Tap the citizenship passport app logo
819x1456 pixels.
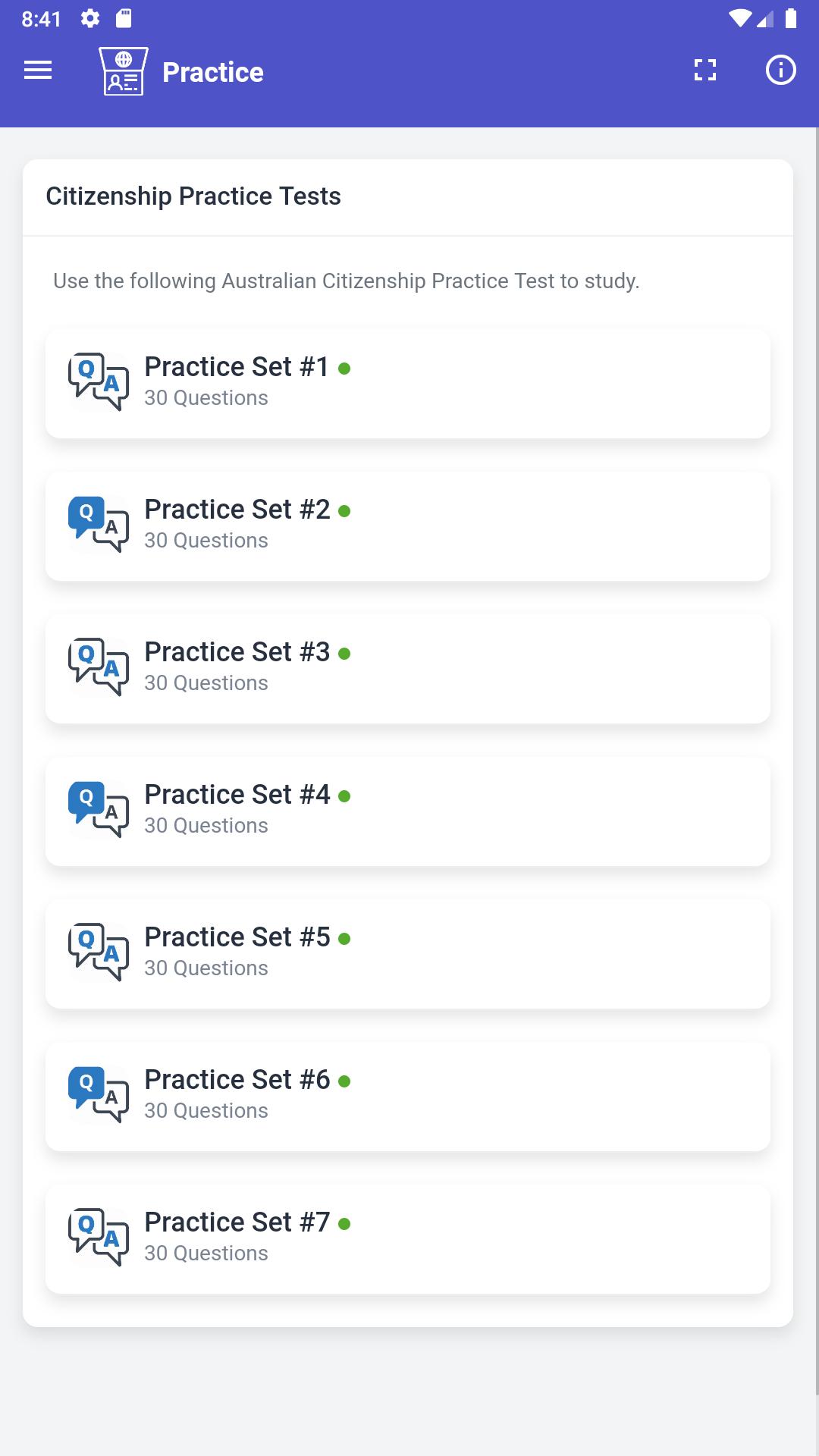[x=124, y=71]
